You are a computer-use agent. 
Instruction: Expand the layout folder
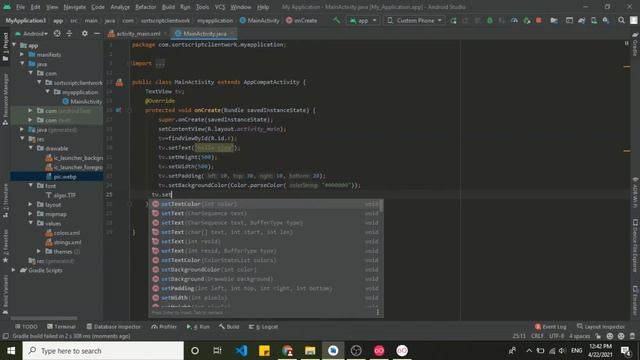coord(31,204)
